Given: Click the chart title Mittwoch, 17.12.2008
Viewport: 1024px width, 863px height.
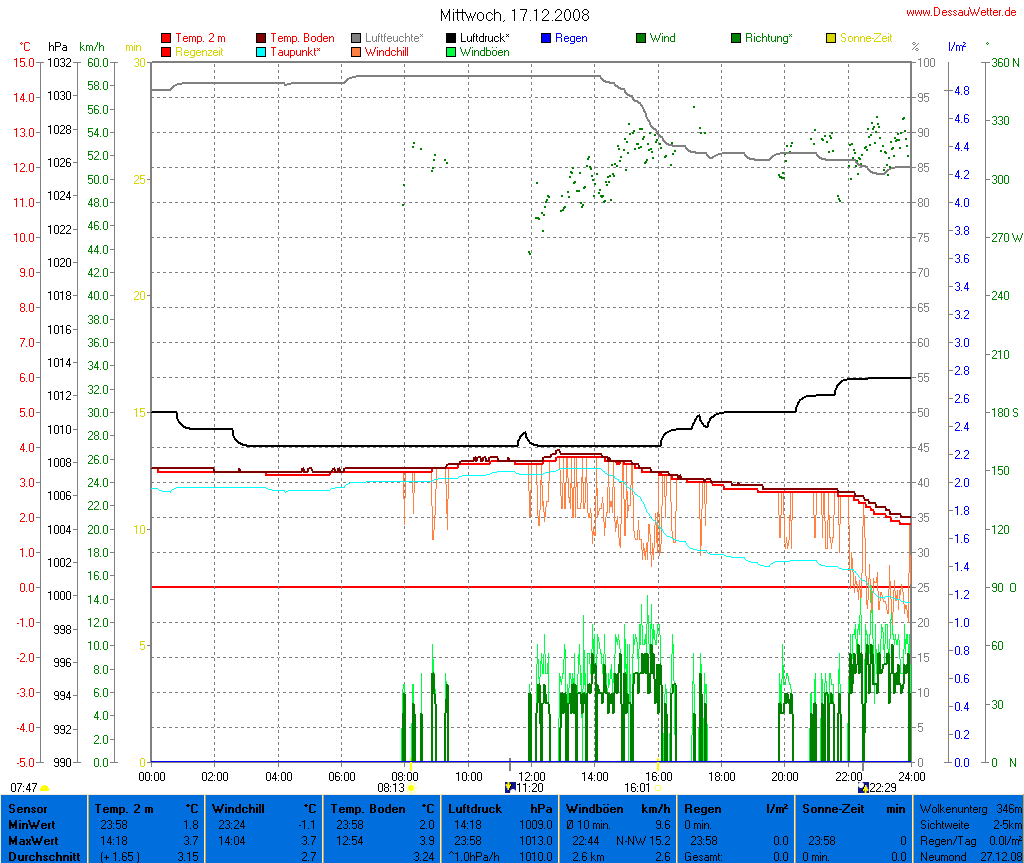Looking at the screenshot, I should click(x=514, y=15).
